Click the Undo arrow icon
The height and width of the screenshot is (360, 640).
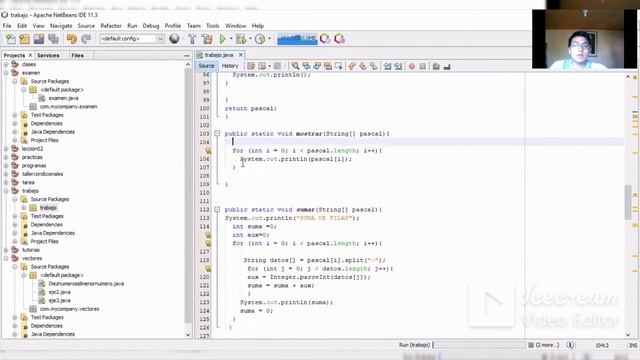(72, 39)
